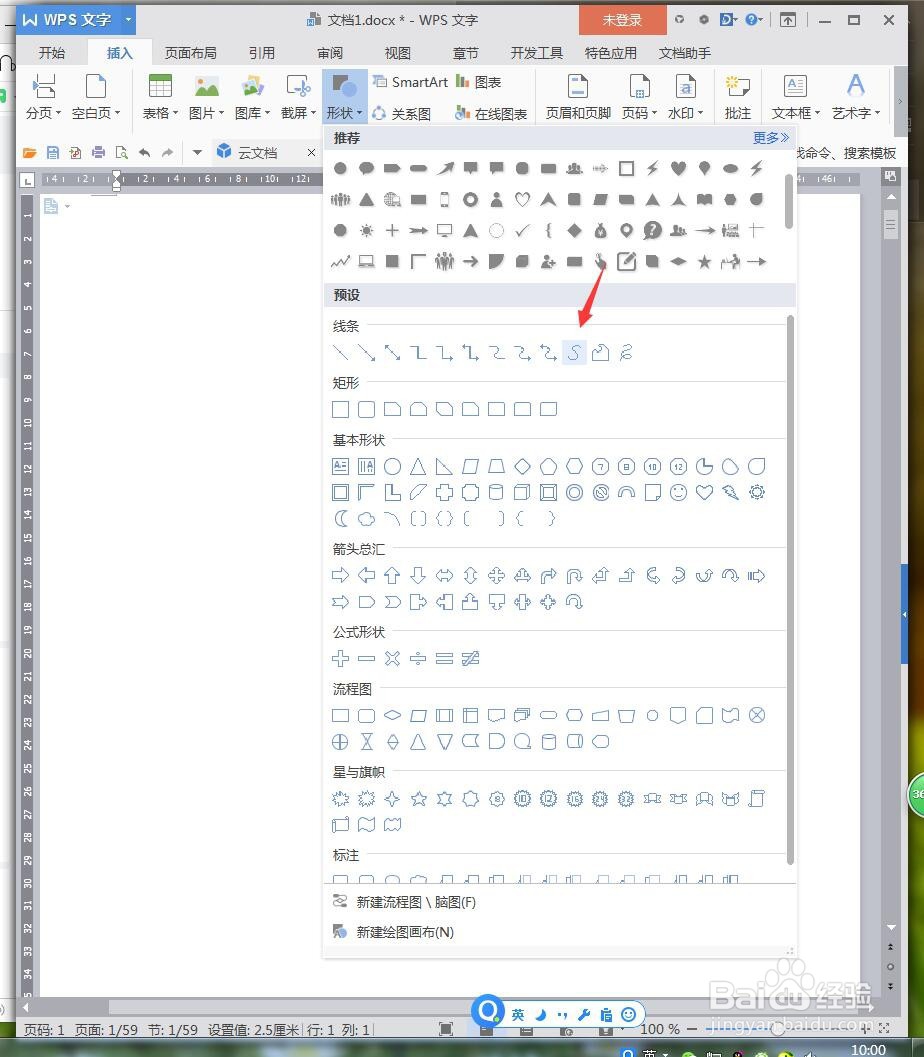Expand the blank page (空白页) dropdown
This screenshot has width=924, height=1057.
click(96, 98)
